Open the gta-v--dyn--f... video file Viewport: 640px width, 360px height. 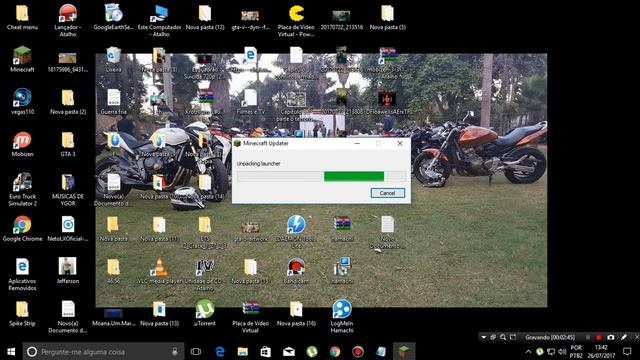click(250, 20)
